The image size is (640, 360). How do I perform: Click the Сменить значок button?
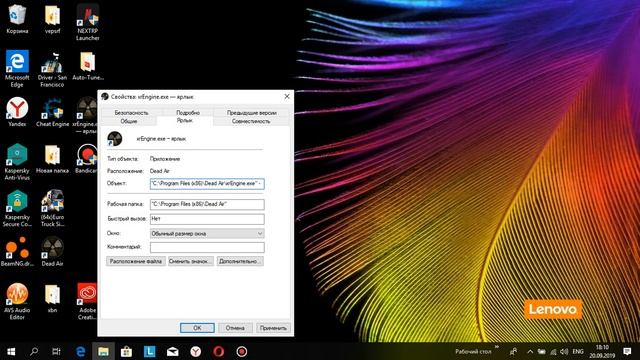click(190, 261)
